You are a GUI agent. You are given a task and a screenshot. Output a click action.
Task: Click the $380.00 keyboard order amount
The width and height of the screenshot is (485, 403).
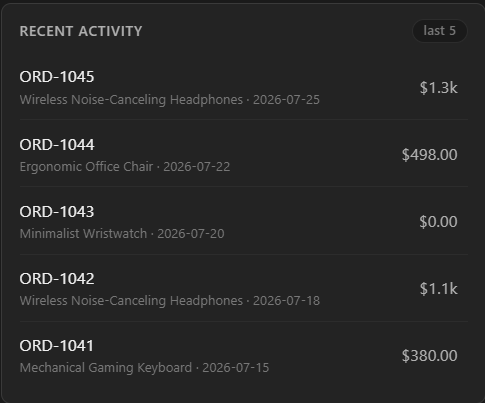click(x=429, y=356)
